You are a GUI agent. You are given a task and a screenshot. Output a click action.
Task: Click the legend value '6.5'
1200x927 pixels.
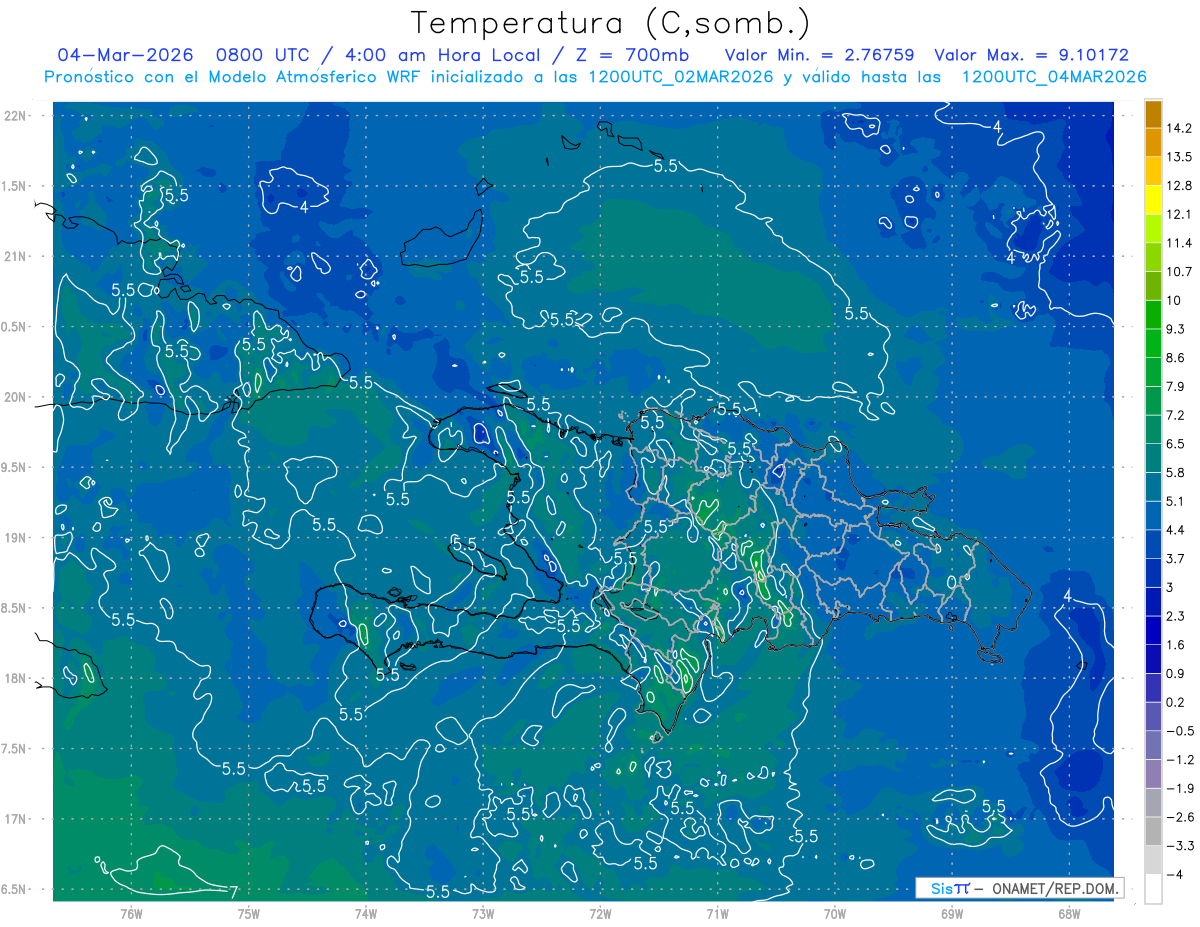(x=1177, y=444)
